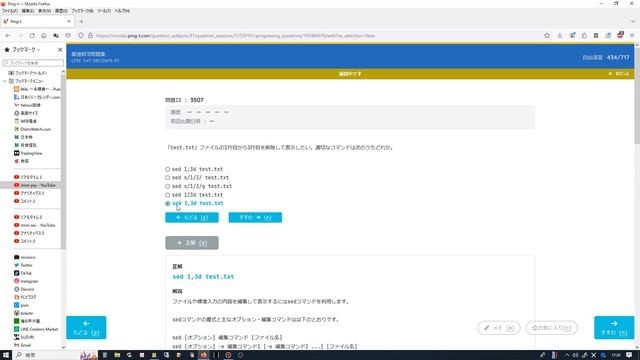Select option 'sed s/1/3/g test.txt'
The width and height of the screenshot is (640, 360).
coord(167,186)
